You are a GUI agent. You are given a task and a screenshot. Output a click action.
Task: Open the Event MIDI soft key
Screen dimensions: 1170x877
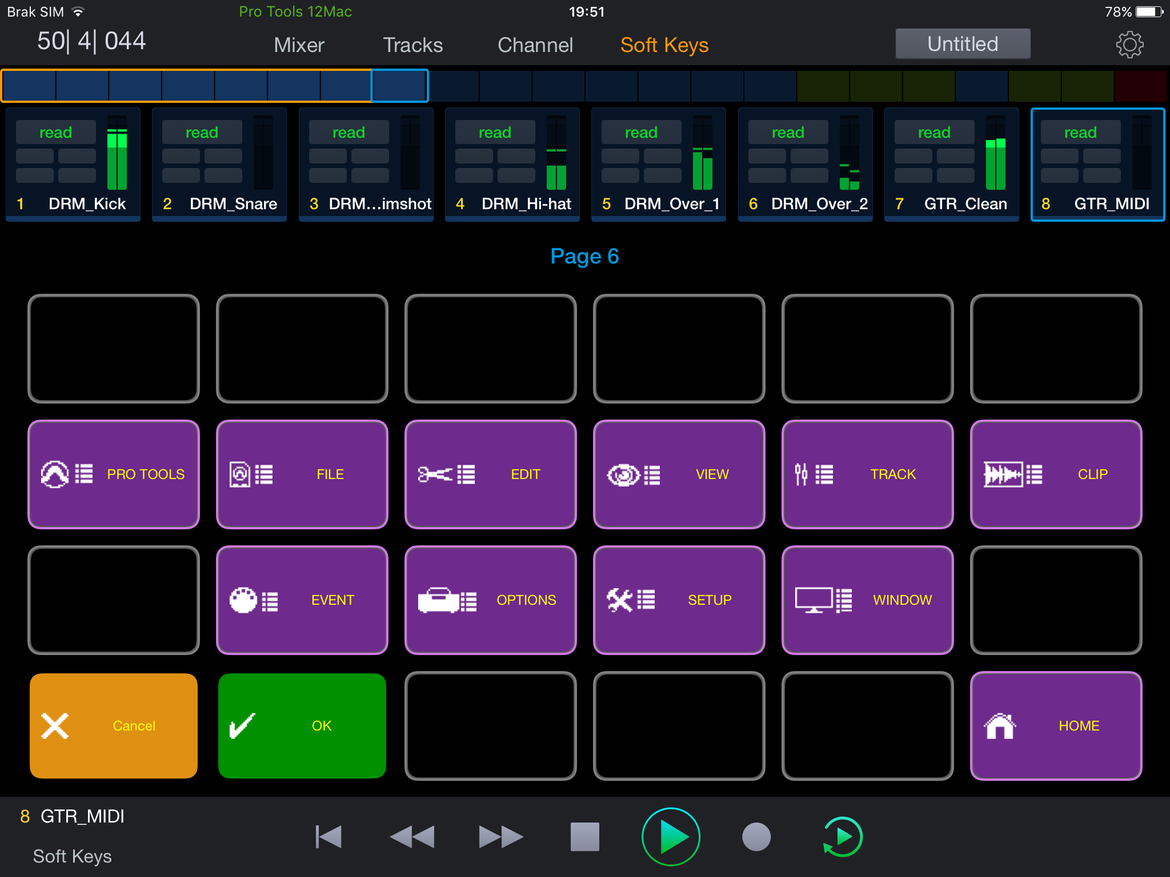point(301,600)
